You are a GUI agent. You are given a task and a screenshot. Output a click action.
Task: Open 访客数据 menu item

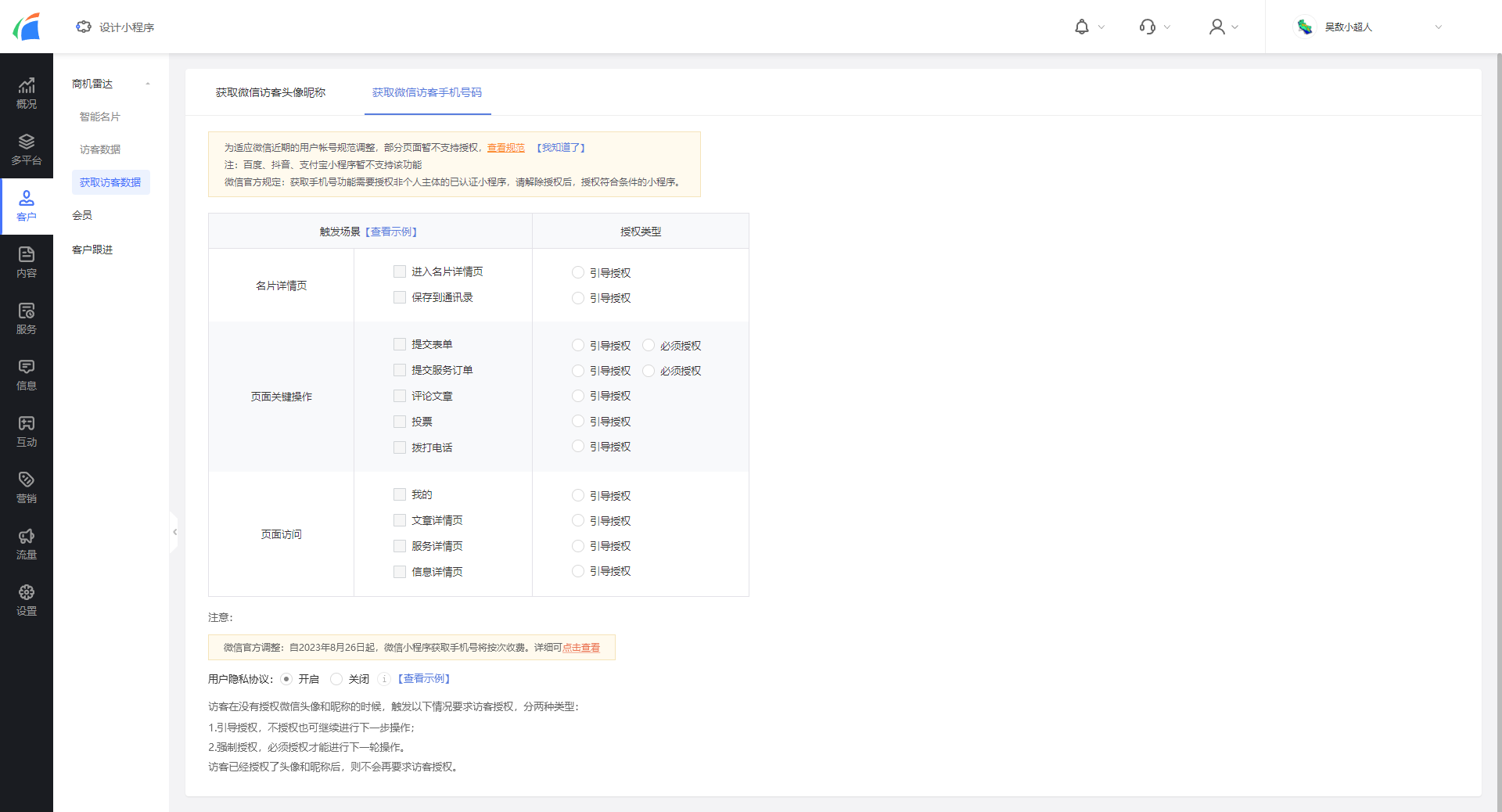pos(100,149)
